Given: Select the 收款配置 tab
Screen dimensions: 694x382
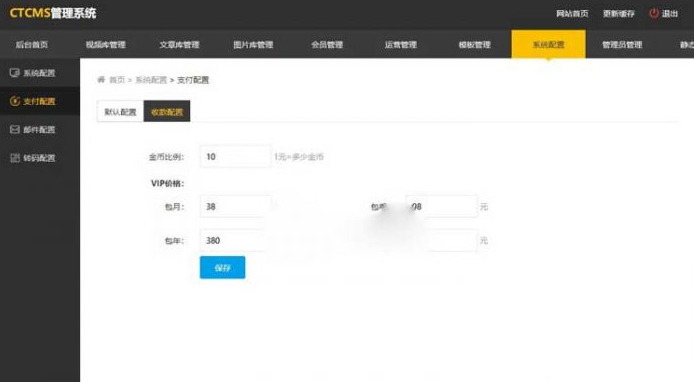Looking at the screenshot, I should coord(167,112).
